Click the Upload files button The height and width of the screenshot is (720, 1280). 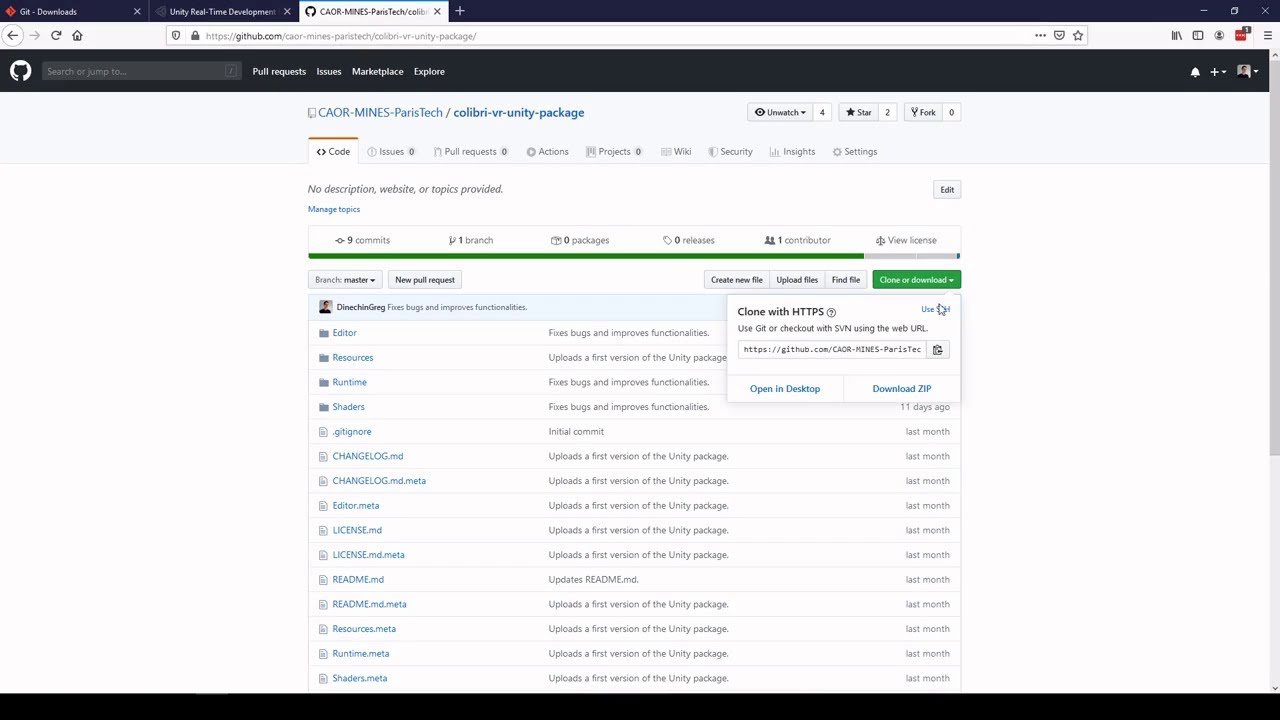coord(797,280)
